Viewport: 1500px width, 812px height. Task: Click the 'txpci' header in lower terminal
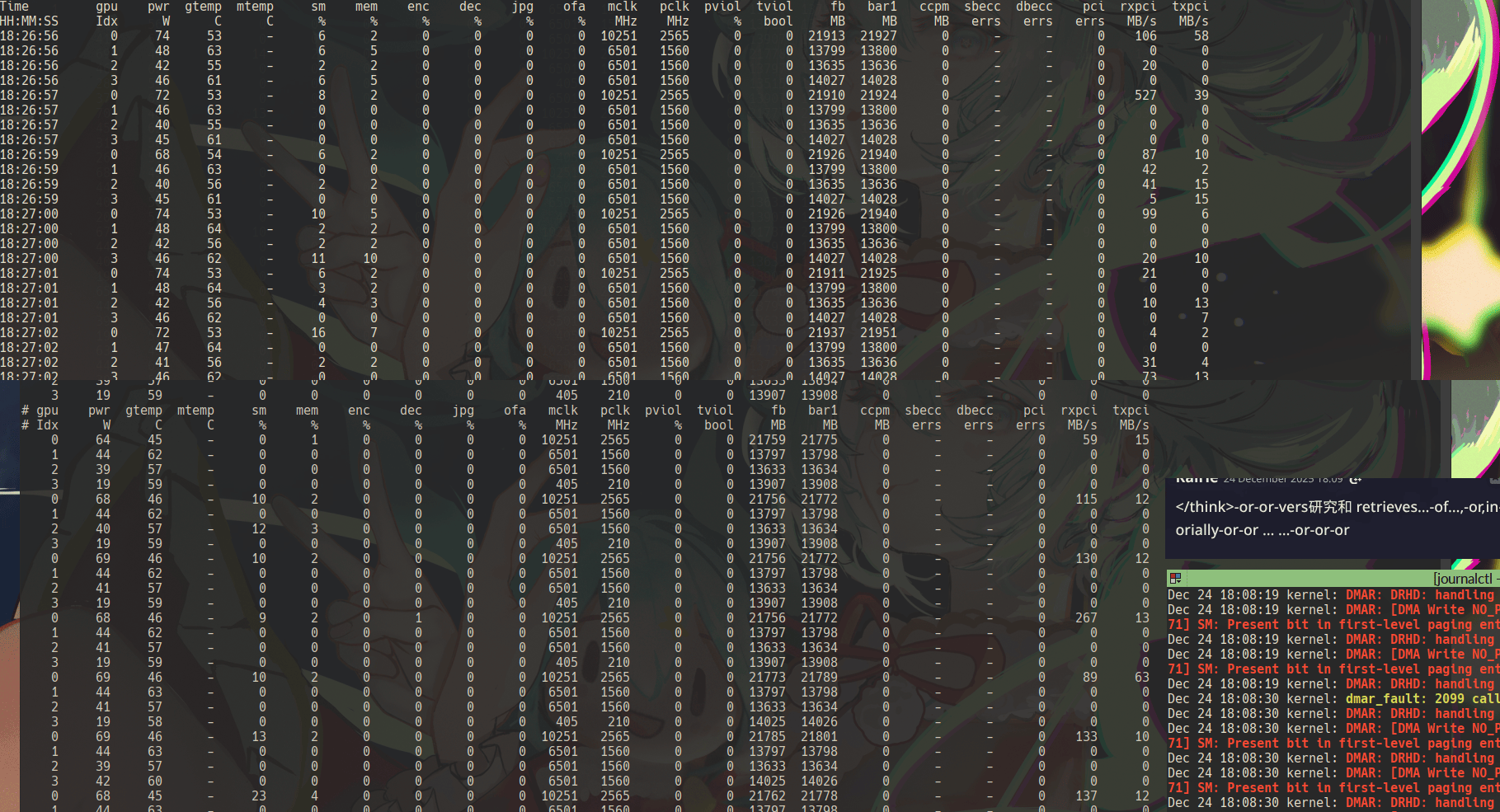(1131, 411)
